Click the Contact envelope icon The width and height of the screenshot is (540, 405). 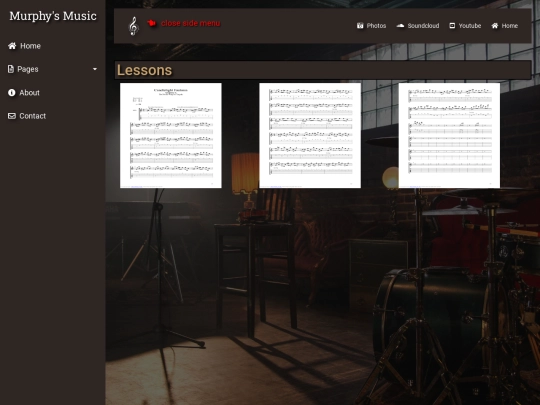click(x=12, y=116)
